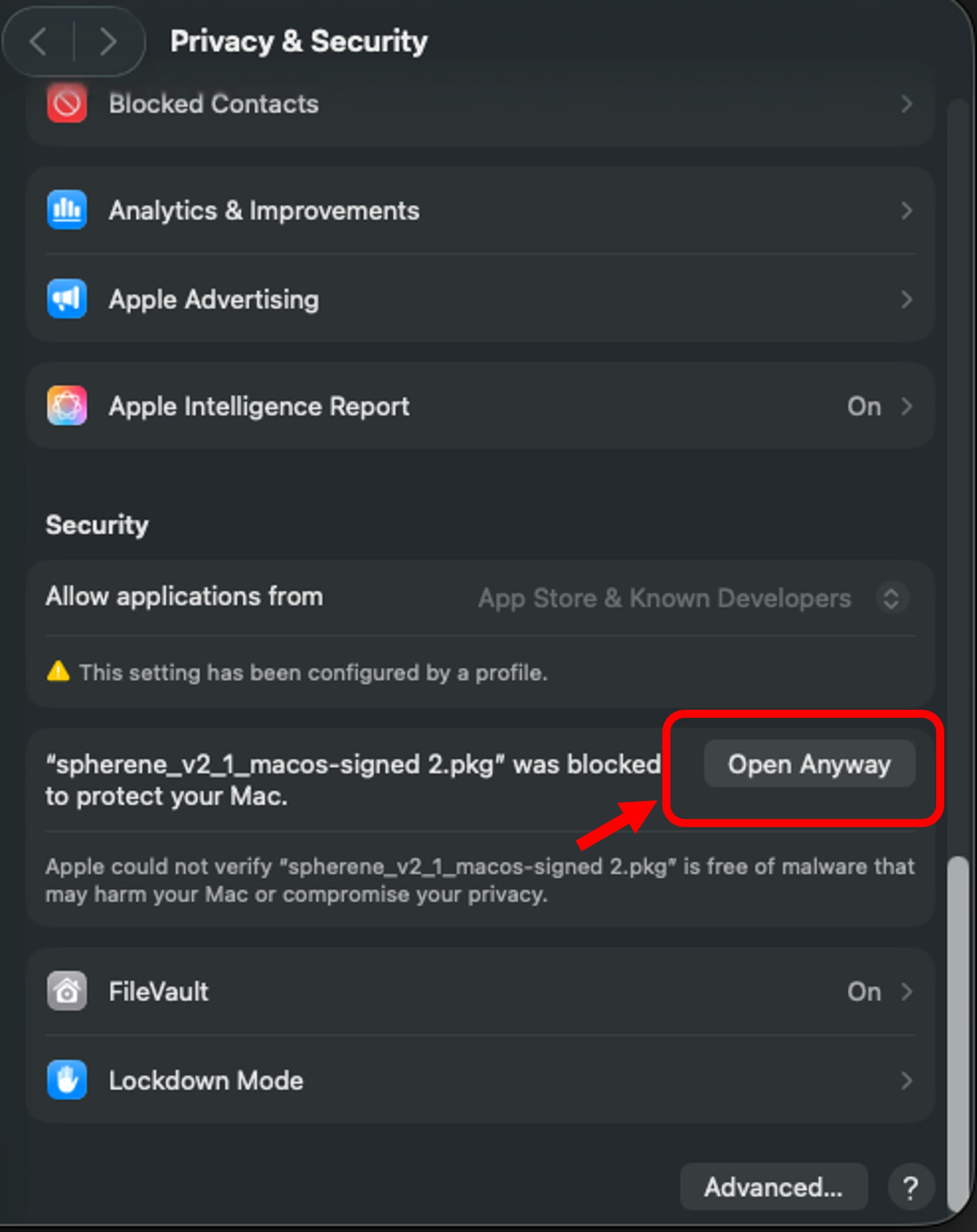Expand the Apple Advertising chevron
Image resolution: width=977 pixels, height=1232 pixels.
coord(906,299)
